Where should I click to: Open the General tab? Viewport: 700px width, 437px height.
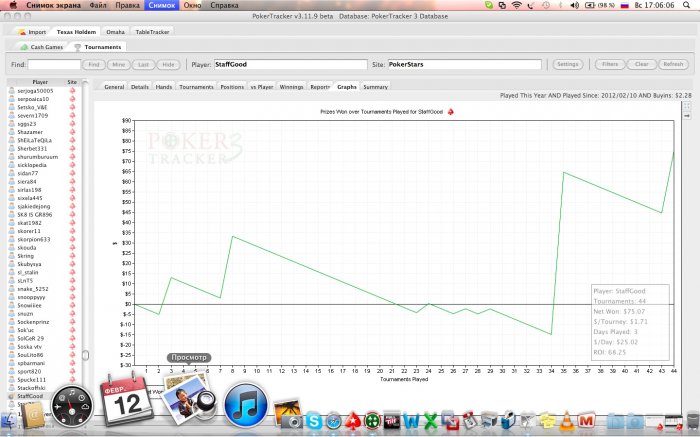114,87
